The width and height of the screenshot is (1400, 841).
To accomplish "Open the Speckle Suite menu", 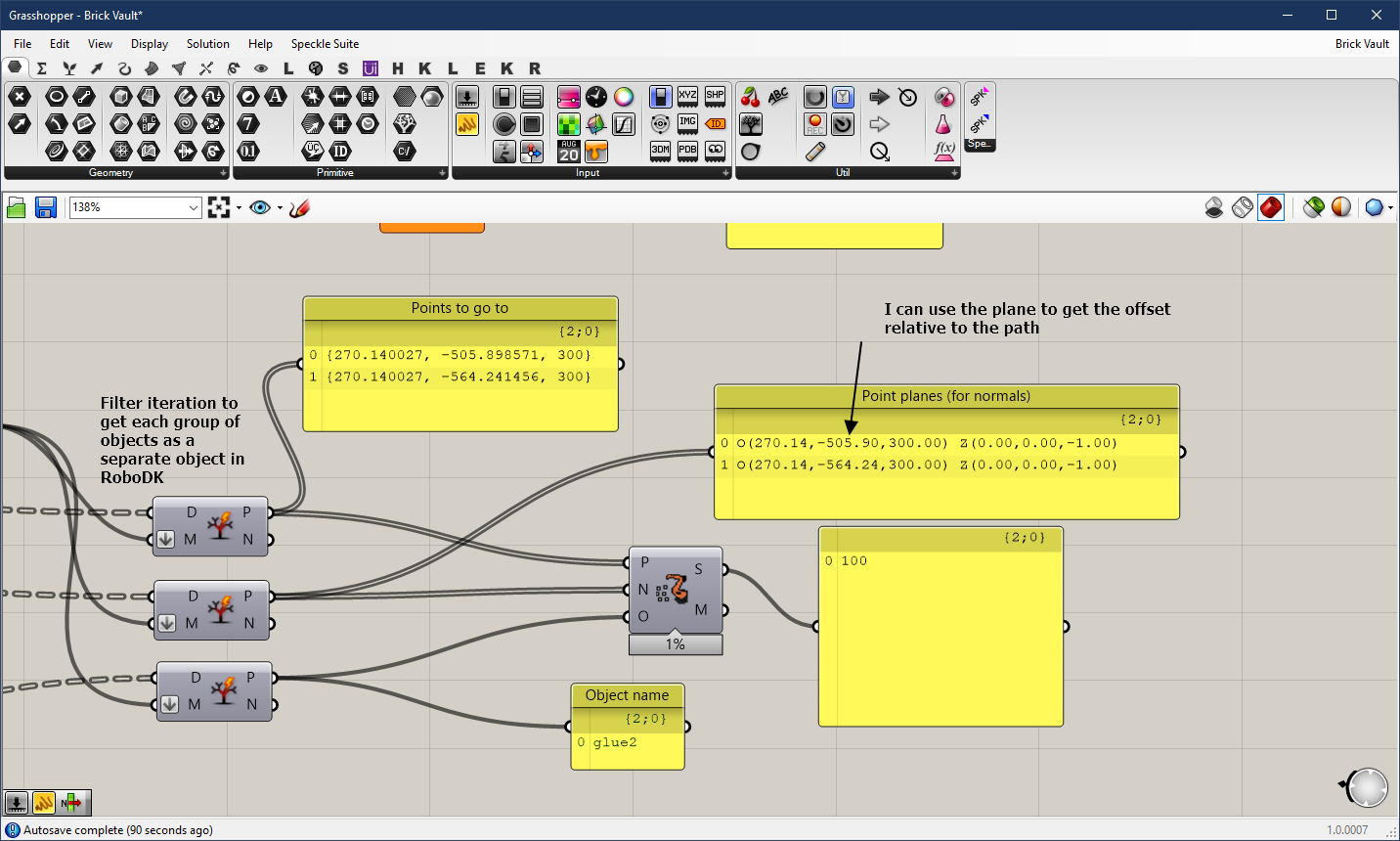I will pos(325,44).
